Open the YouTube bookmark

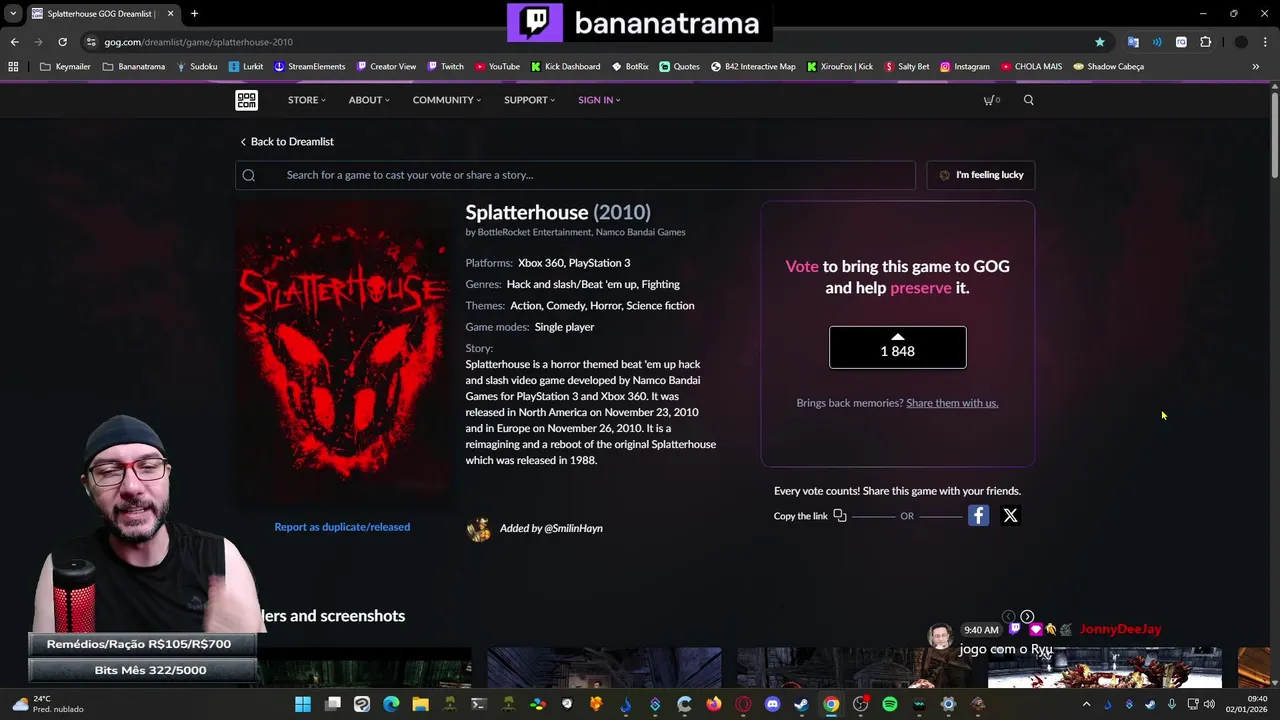pos(497,67)
